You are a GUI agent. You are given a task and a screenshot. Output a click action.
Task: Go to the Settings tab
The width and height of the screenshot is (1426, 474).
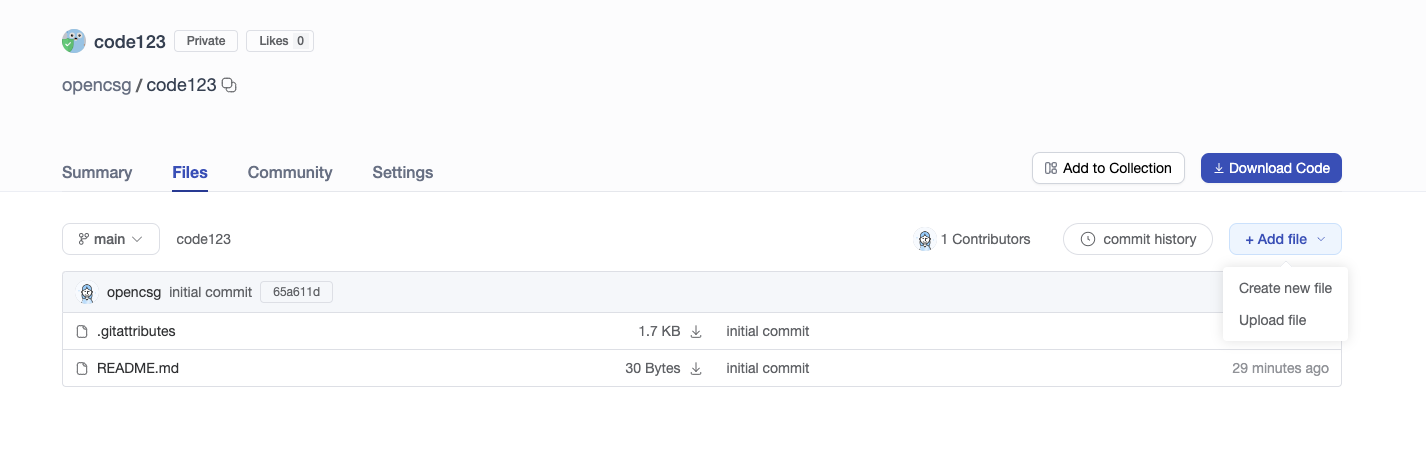(403, 172)
